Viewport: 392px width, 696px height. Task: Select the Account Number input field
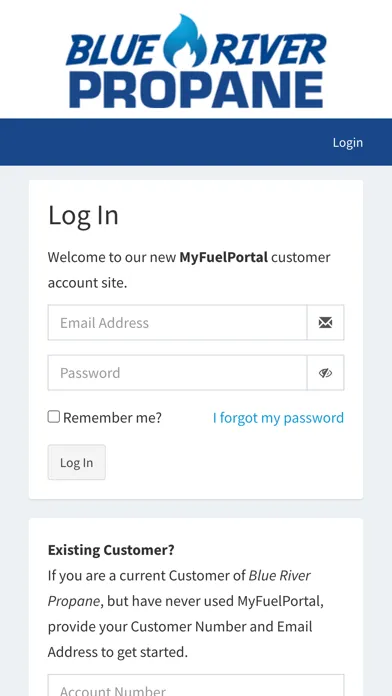click(196, 685)
